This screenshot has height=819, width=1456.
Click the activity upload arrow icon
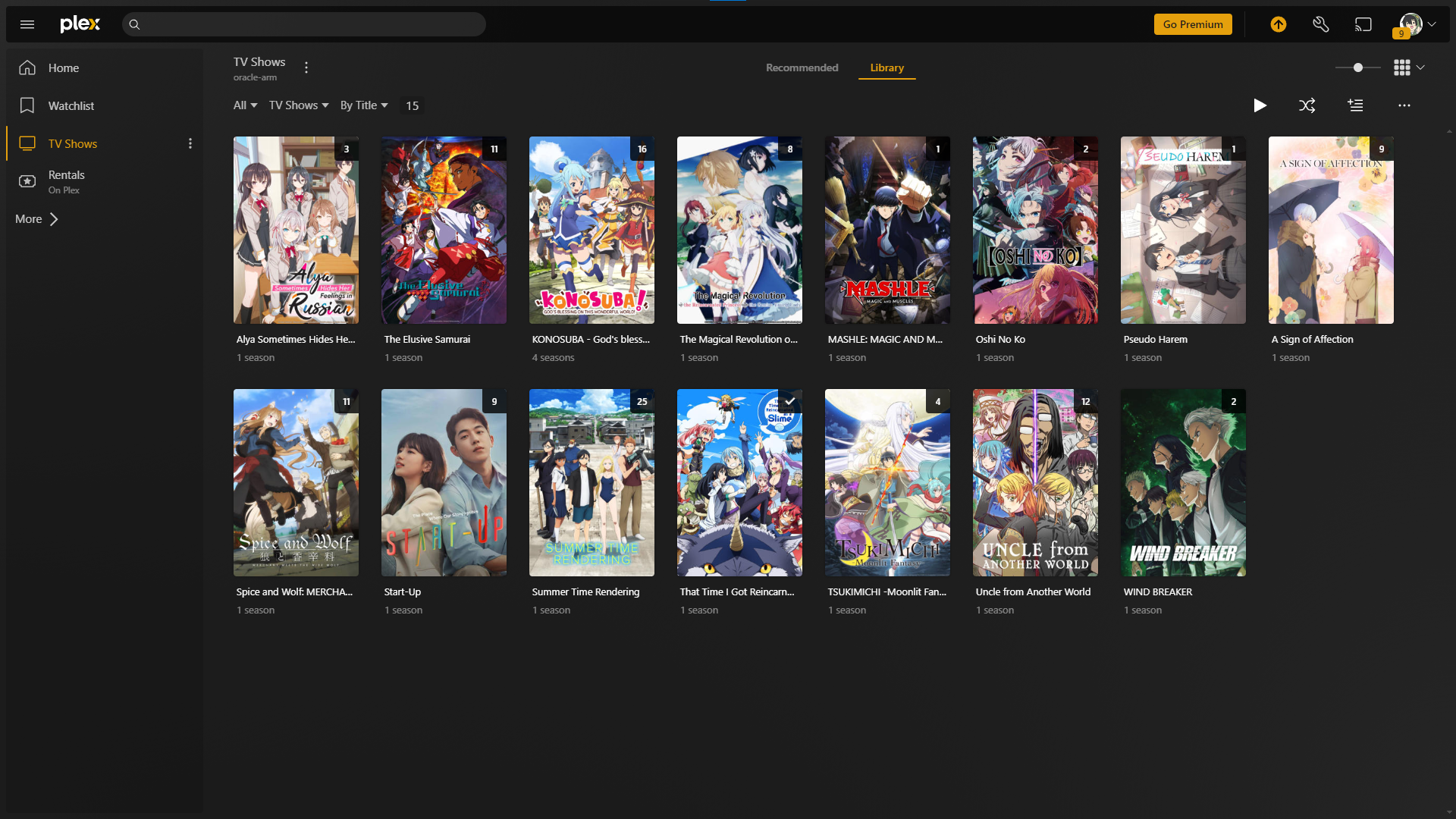[1279, 24]
